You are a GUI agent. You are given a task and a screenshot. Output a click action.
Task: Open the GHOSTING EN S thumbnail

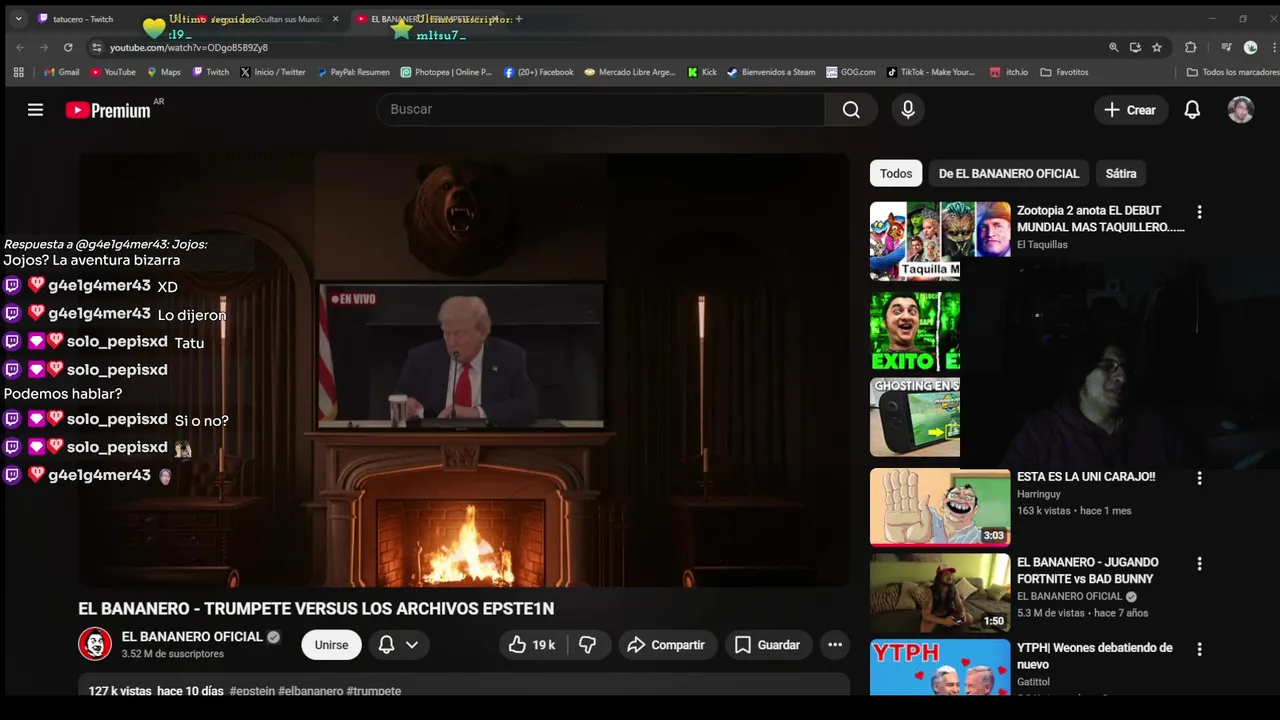click(915, 417)
